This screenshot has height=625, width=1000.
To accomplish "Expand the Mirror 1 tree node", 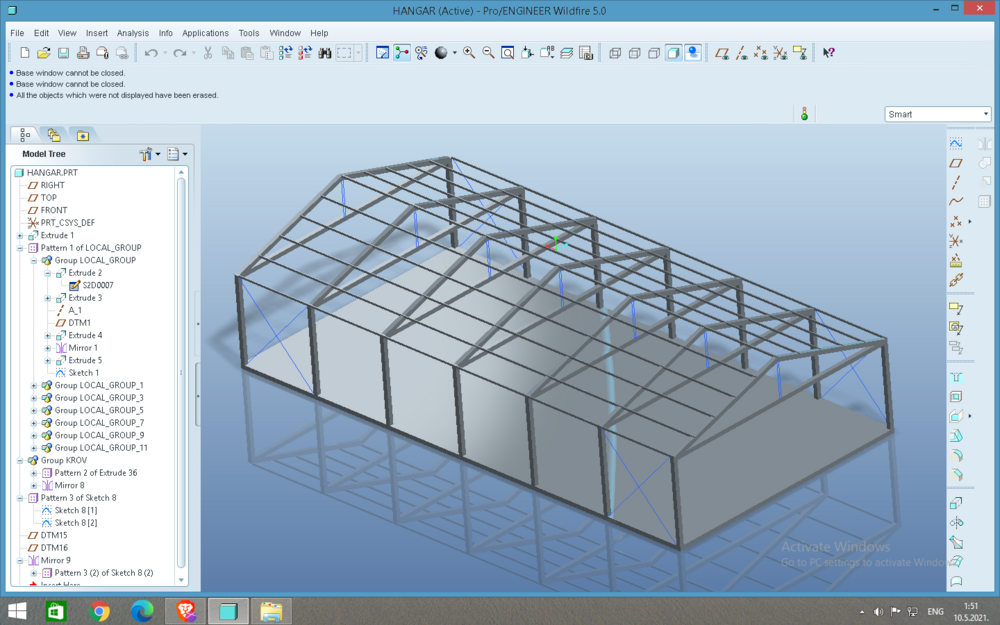I will [48, 348].
